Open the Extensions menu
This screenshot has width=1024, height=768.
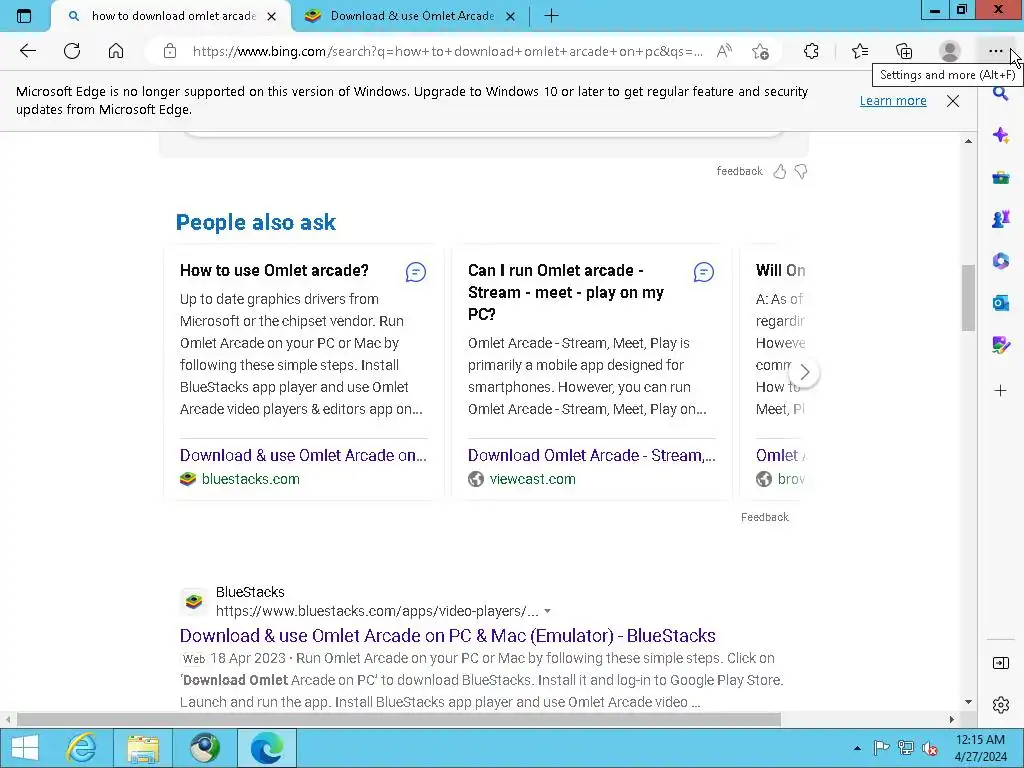point(810,51)
